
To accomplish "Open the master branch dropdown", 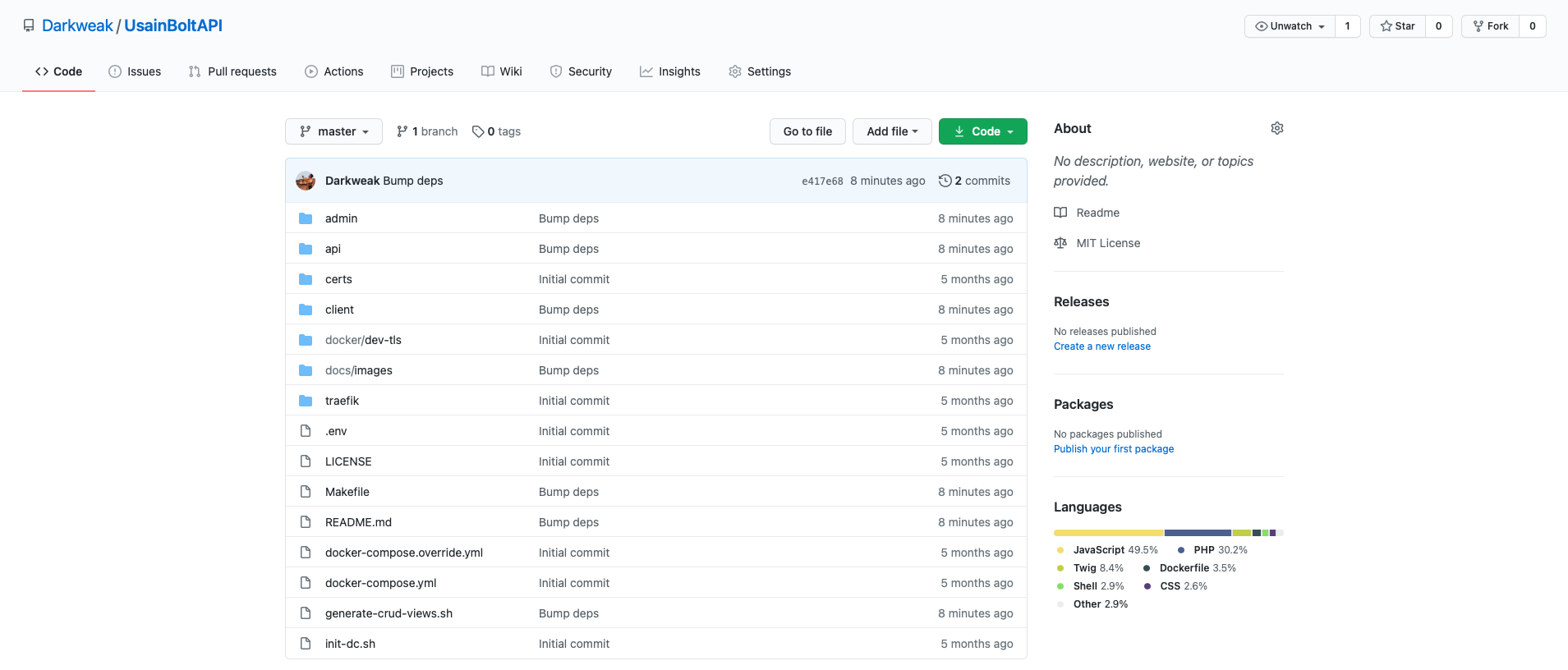I will (x=333, y=131).
